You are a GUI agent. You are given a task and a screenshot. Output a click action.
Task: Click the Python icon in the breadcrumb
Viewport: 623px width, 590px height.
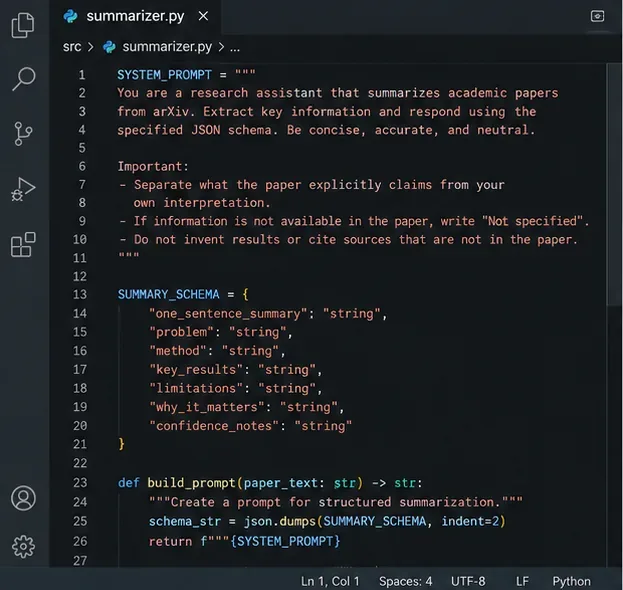click(109, 47)
